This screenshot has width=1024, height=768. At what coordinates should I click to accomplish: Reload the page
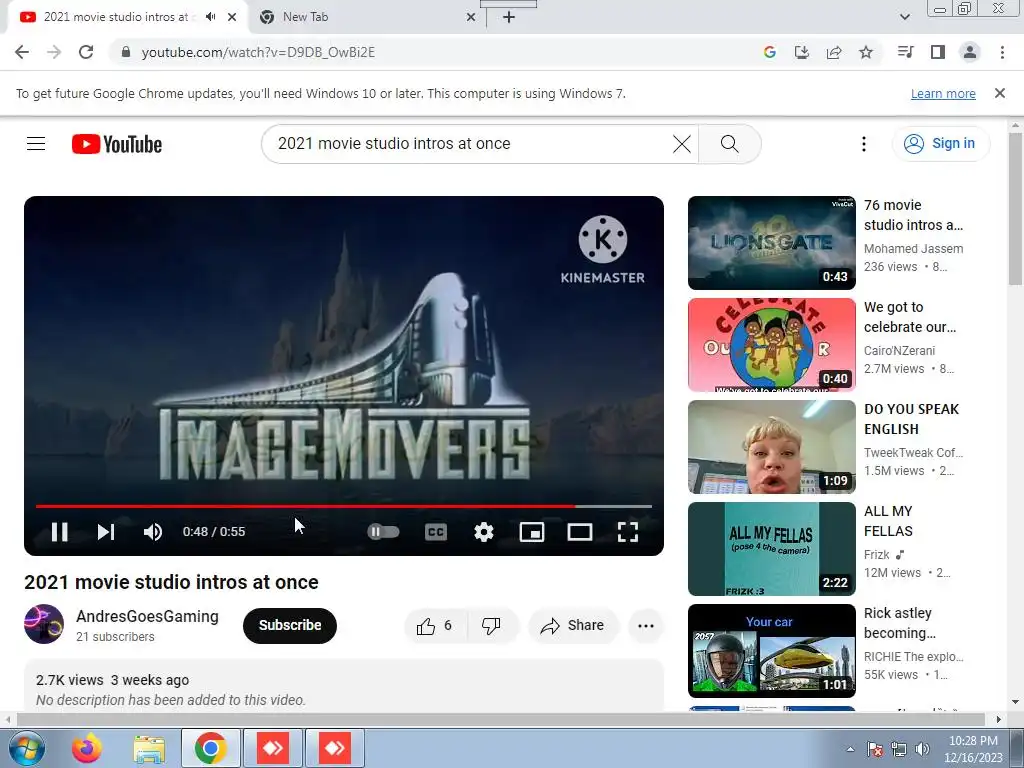coord(86,52)
